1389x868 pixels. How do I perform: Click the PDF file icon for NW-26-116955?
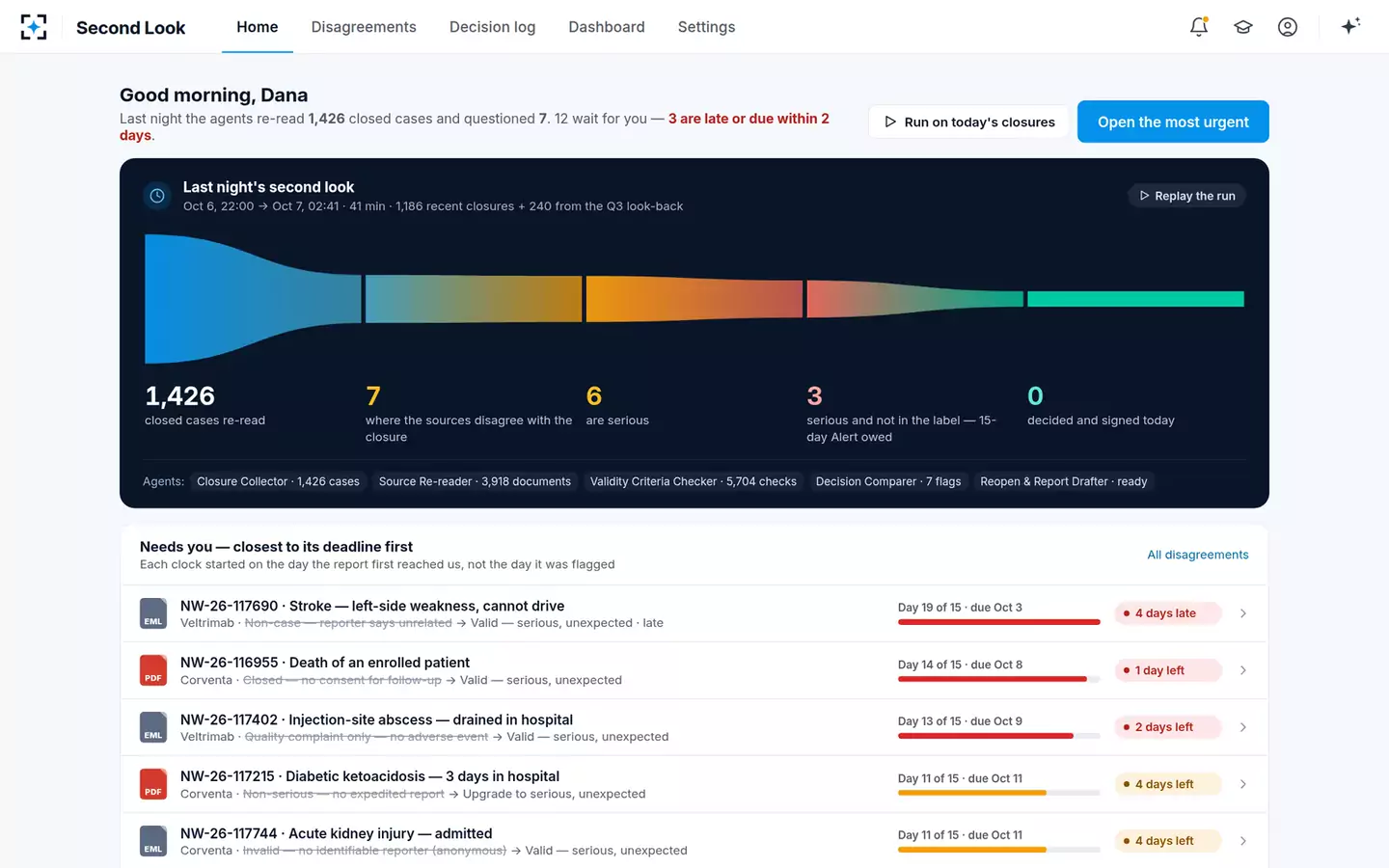[153, 670]
